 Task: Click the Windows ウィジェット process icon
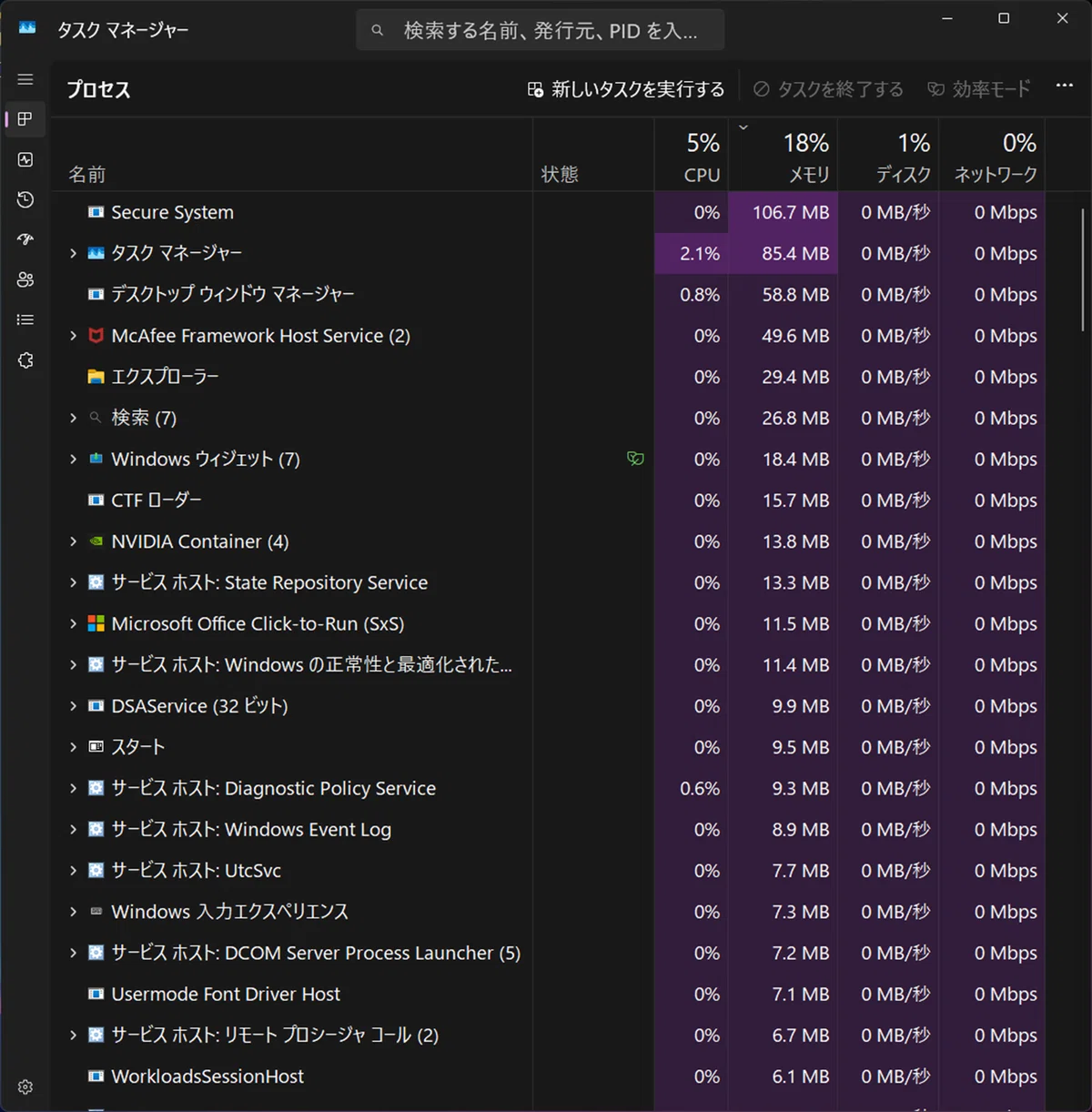96,459
